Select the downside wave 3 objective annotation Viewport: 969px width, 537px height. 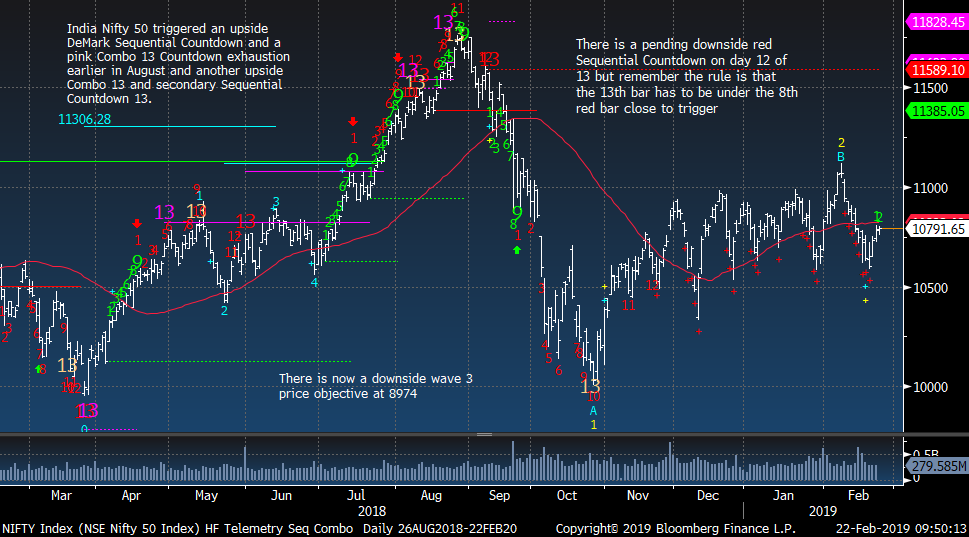376,386
